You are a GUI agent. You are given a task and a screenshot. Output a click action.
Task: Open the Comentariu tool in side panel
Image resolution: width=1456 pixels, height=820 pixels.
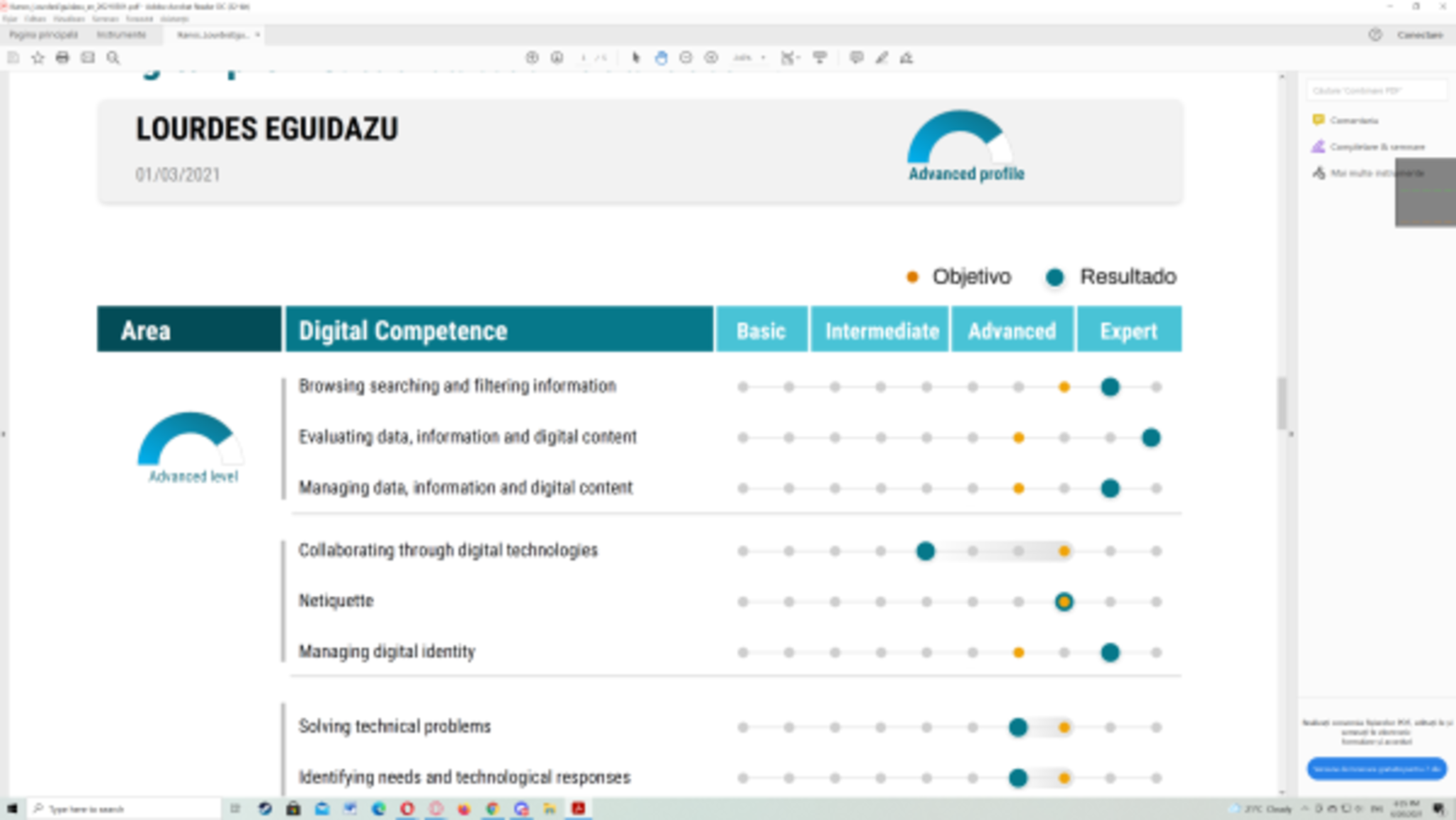[1353, 120]
